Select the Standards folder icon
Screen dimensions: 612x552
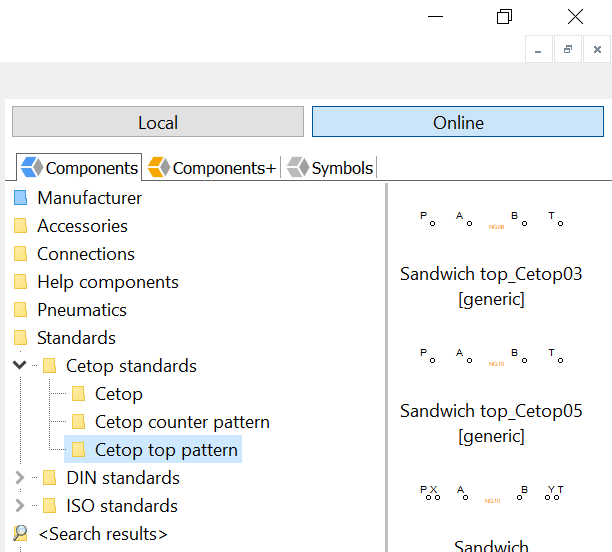(x=20, y=338)
